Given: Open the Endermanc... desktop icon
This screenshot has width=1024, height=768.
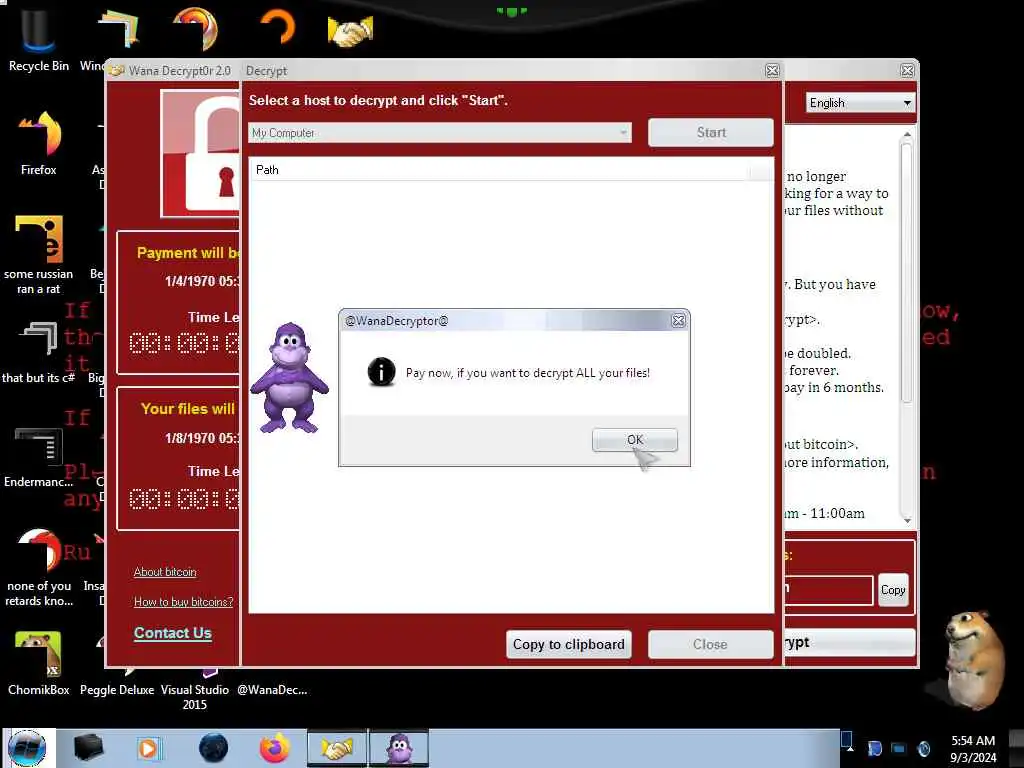Looking at the screenshot, I should pos(39,457).
